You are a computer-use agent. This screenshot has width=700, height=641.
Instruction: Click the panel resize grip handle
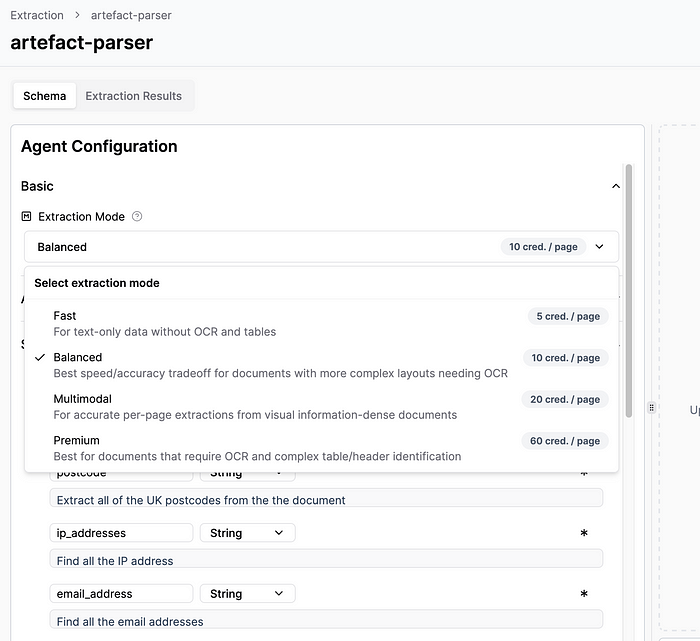651,408
